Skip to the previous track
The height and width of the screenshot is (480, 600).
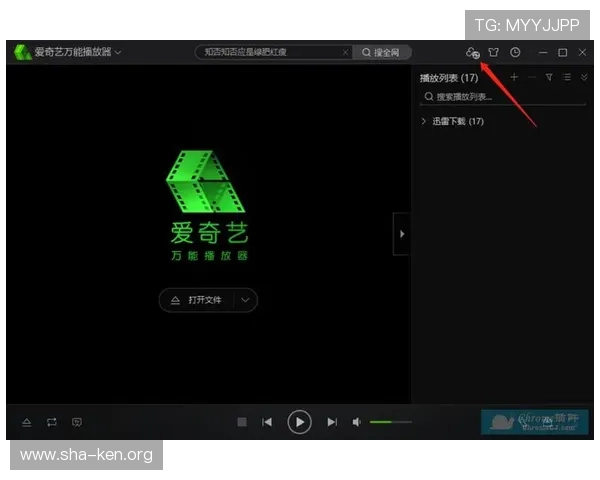pos(267,422)
